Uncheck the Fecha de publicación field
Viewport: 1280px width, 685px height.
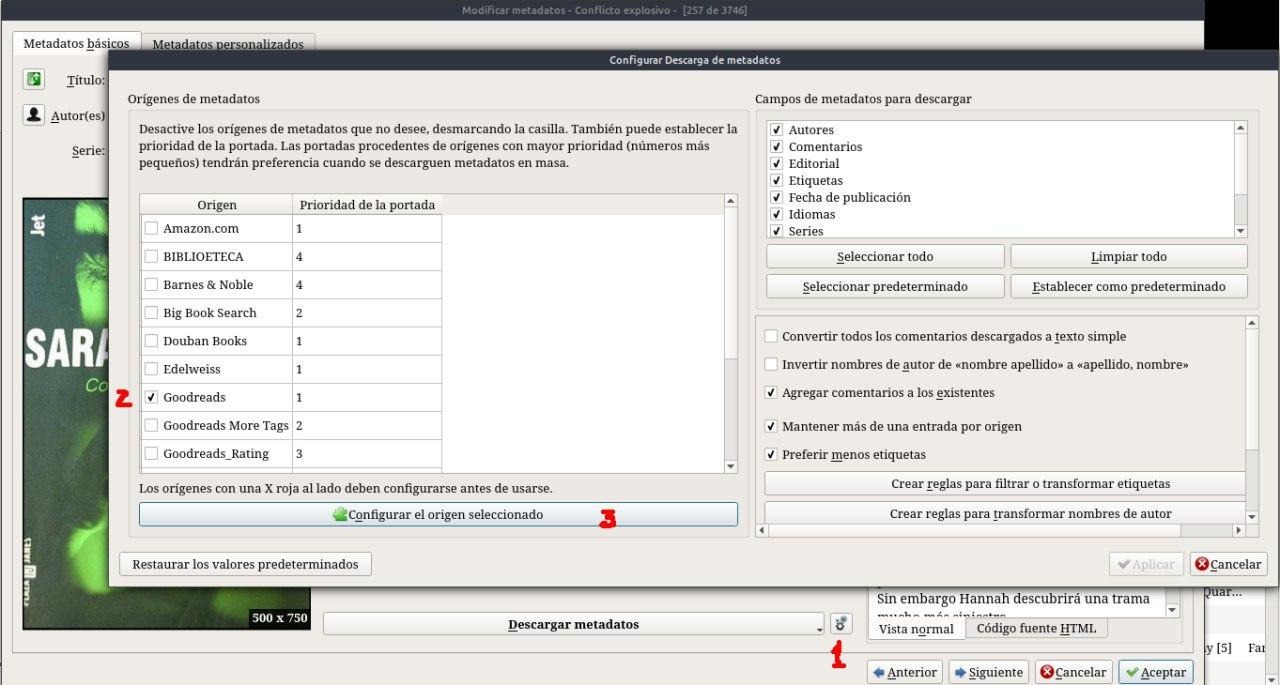776,198
